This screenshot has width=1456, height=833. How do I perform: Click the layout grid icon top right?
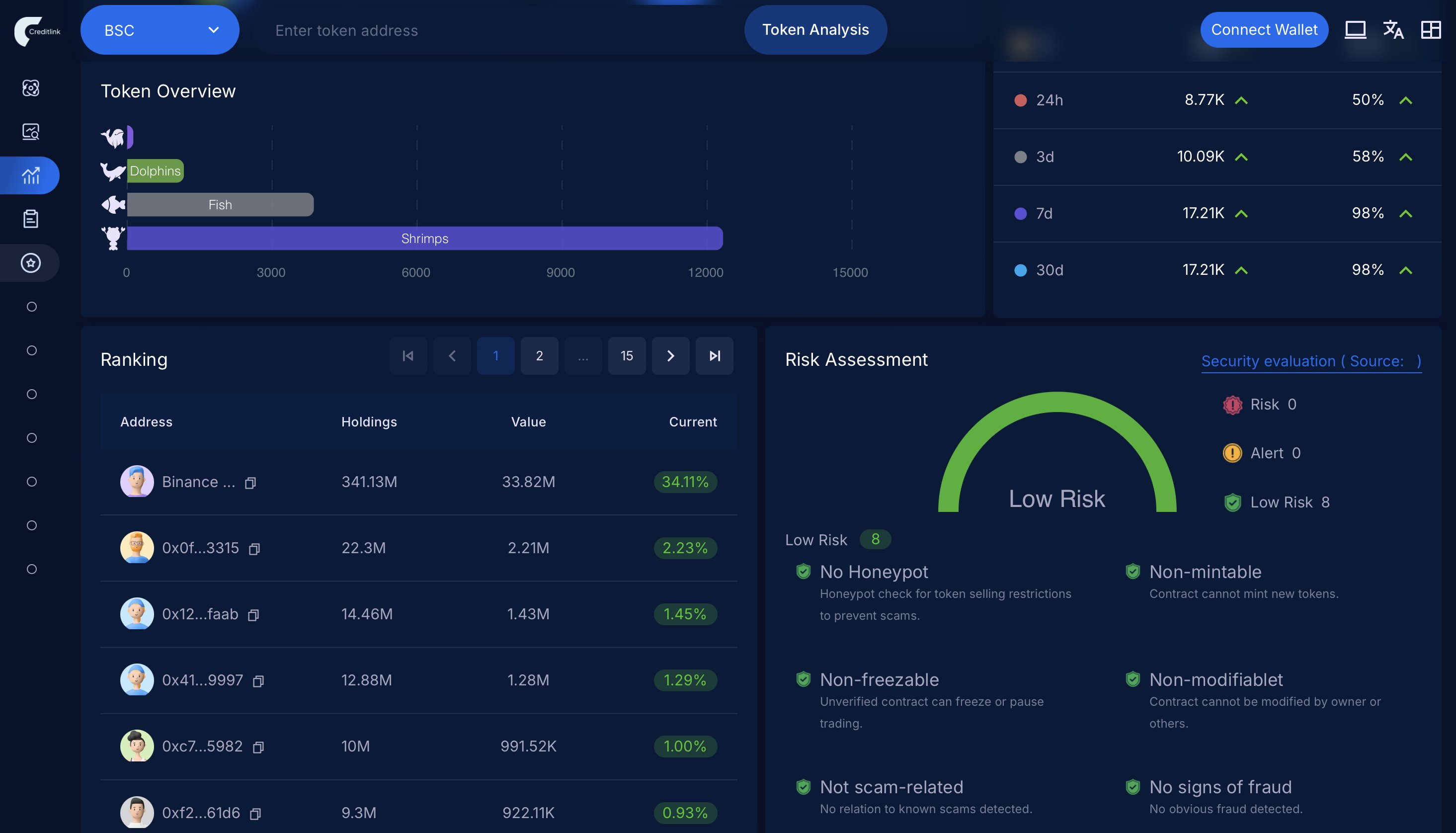(x=1432, y=30)
